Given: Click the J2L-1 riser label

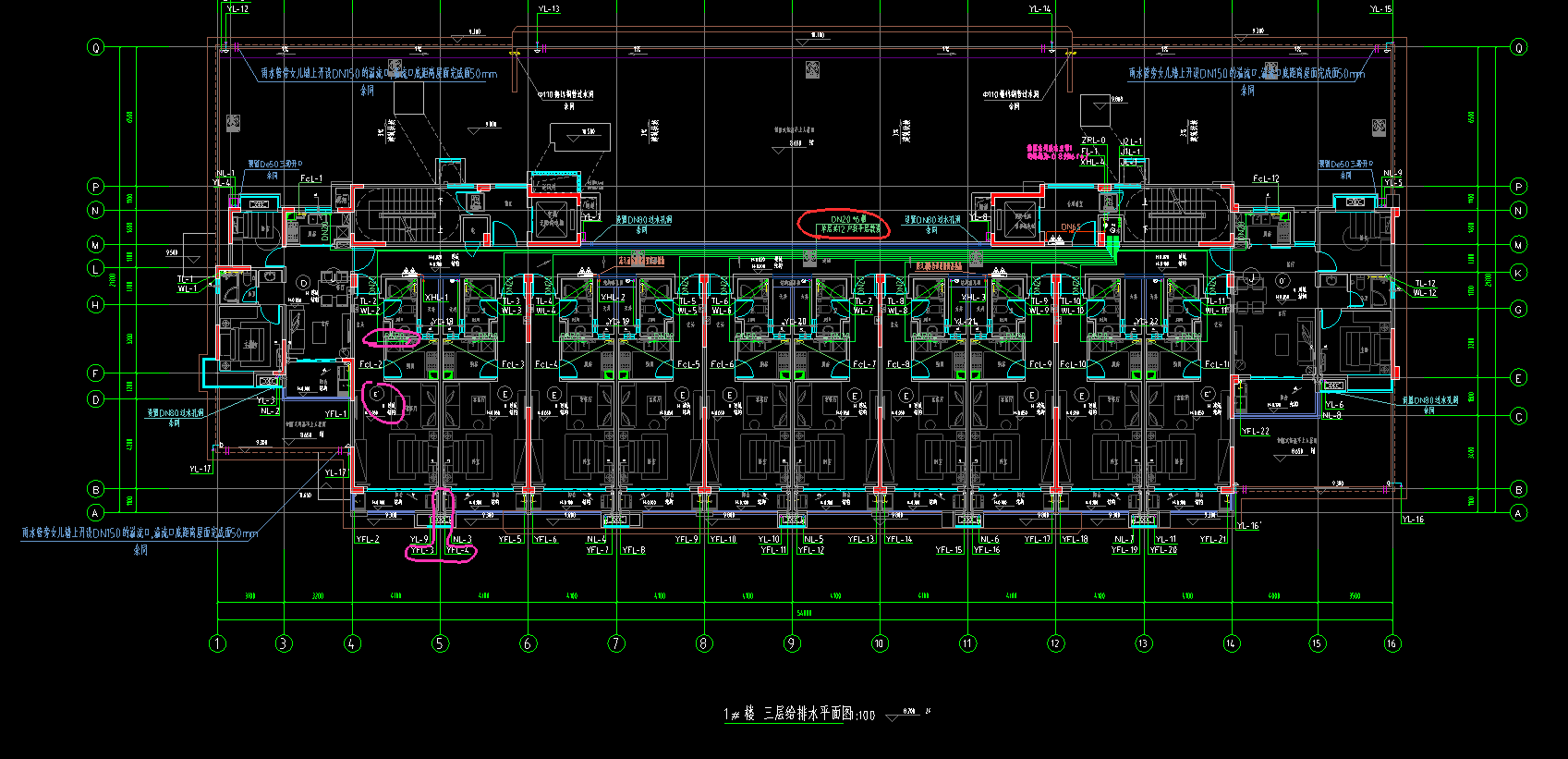Looking at the screenshot, I should tap(1131, 141).
